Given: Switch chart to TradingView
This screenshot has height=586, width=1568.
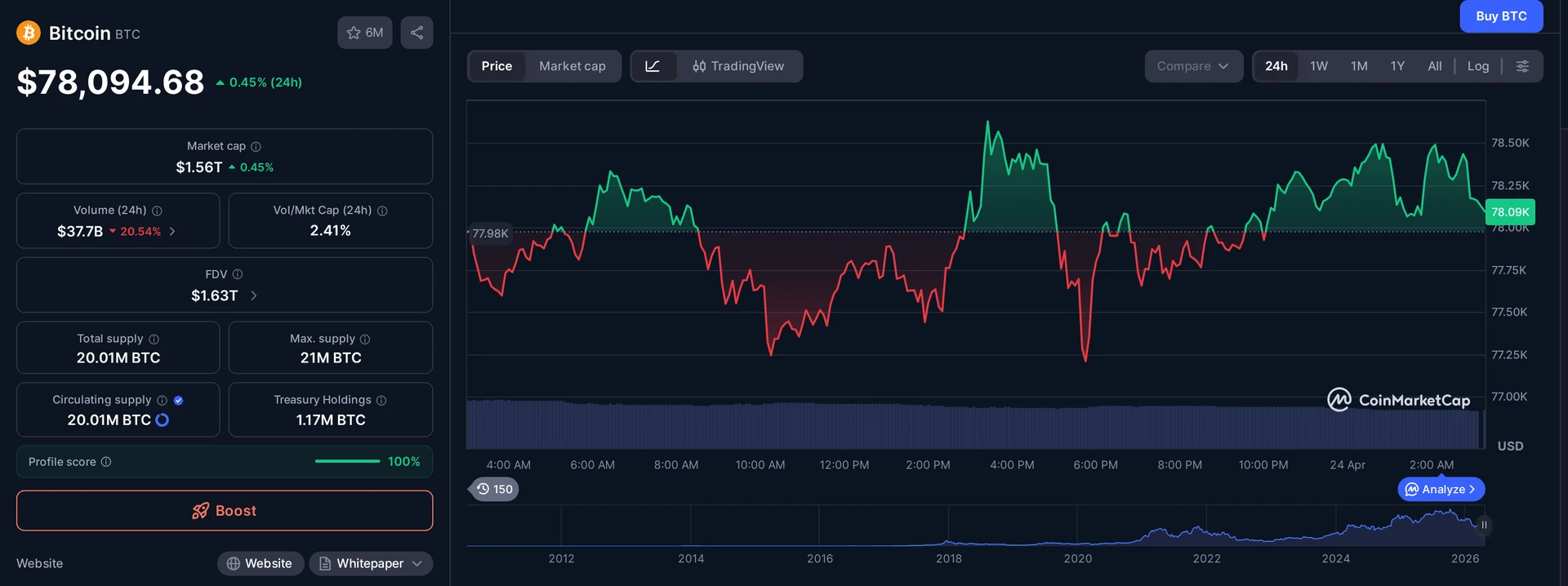Looking at the screenshot, I should pyautogui.click(x=738, y=66).
